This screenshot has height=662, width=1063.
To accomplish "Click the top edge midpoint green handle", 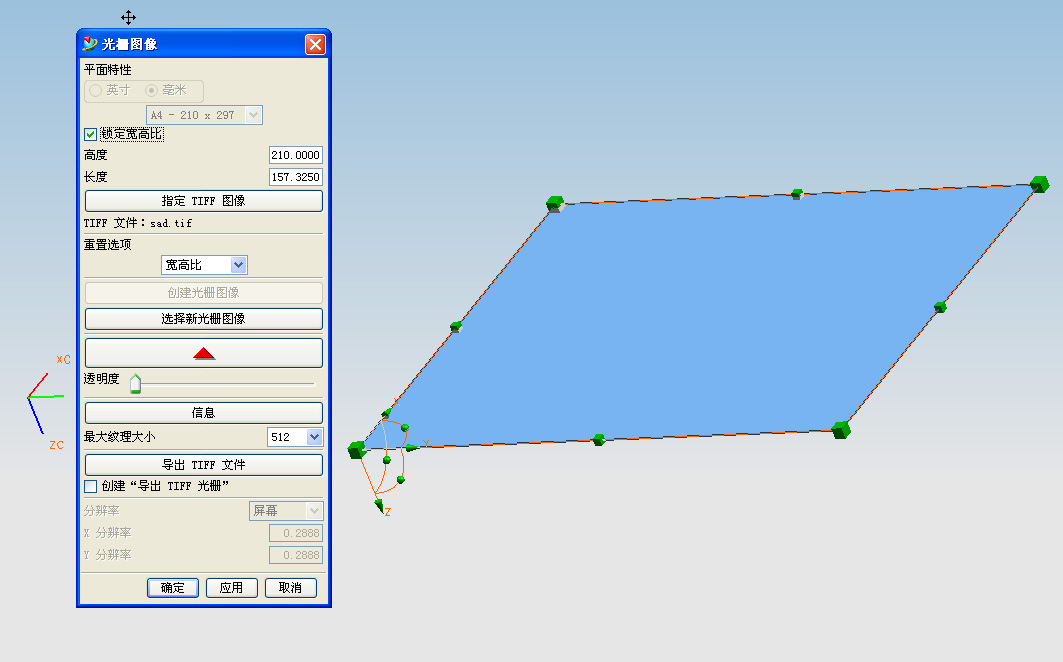I will (x=797, y=194).
